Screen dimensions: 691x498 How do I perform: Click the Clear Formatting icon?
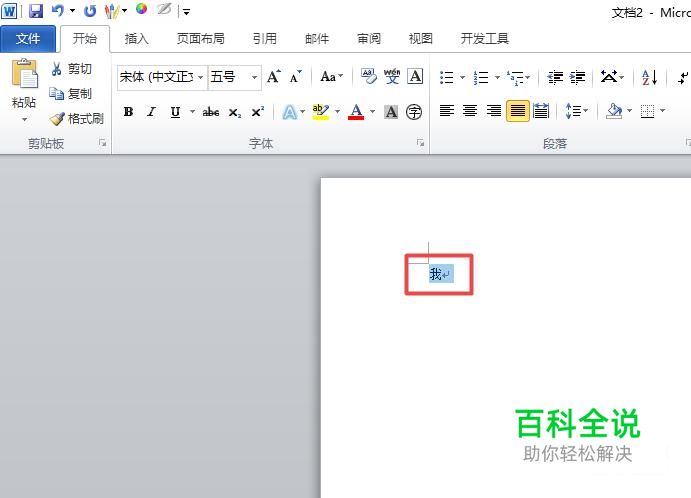(368, 76)
